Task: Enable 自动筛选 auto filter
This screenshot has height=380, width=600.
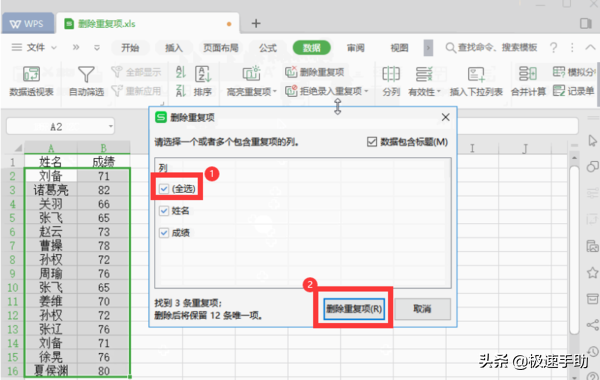Action: [x=86, y=80]
